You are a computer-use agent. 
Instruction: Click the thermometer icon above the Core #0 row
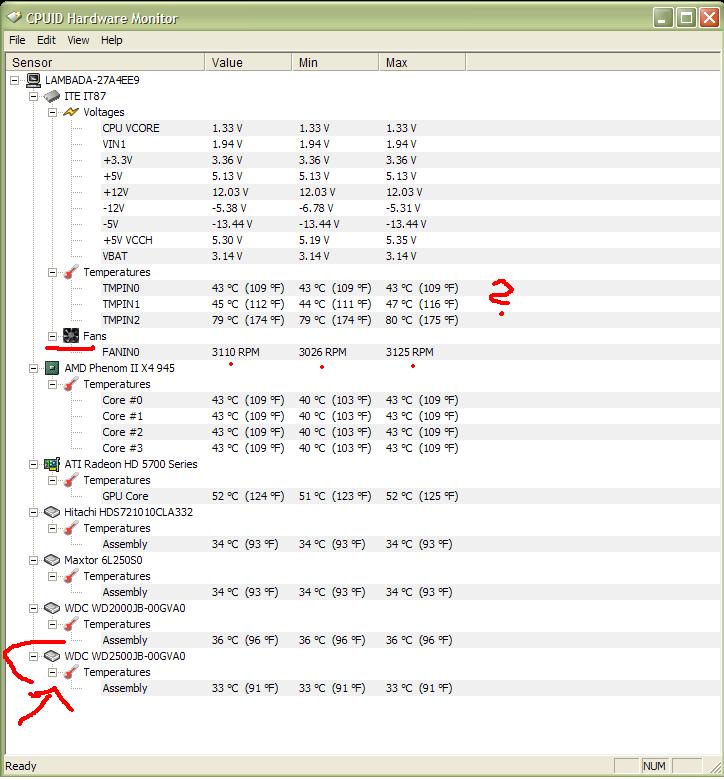pos(71,384)
